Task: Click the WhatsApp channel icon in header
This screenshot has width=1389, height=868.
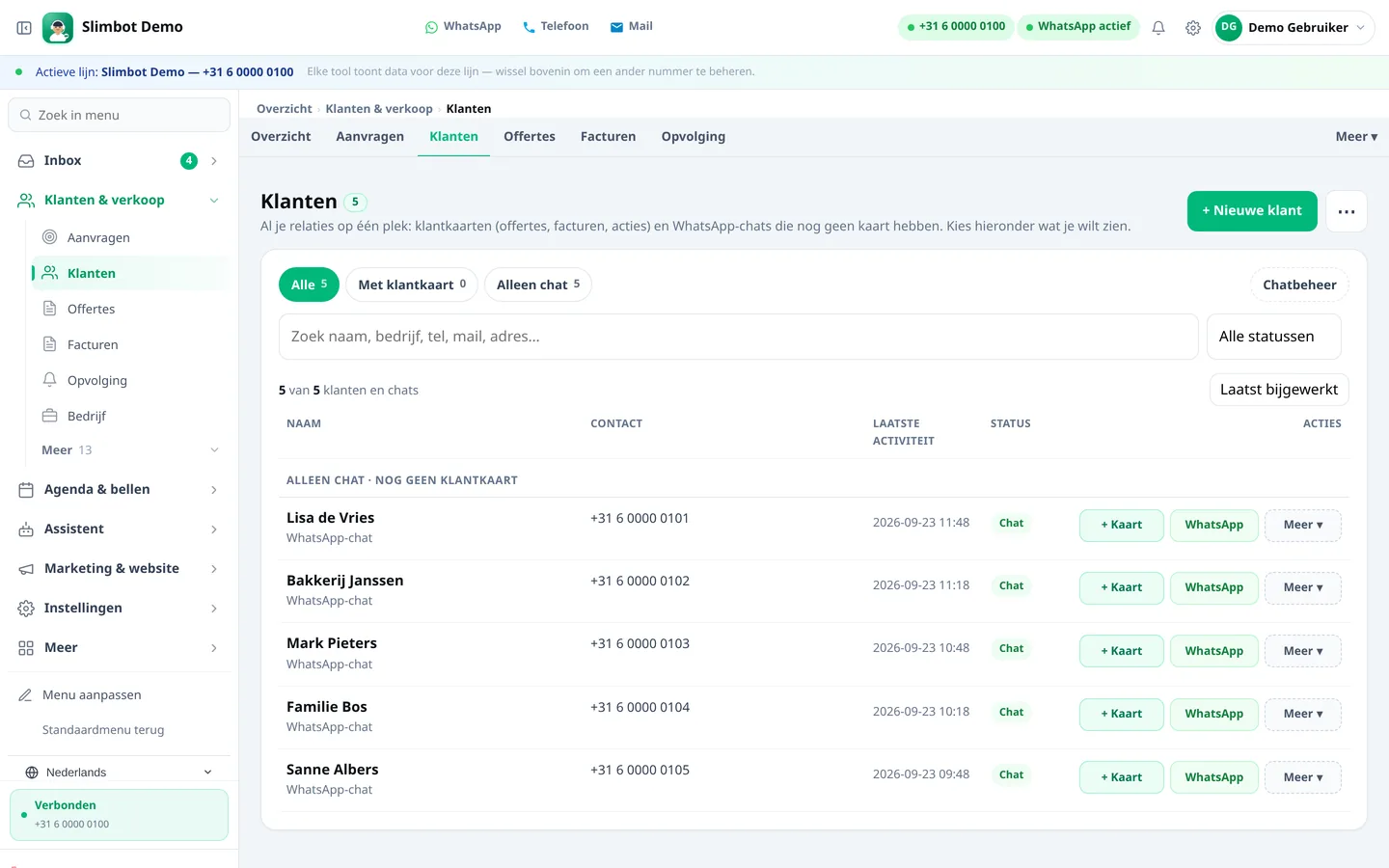Action: (x=431, y=27)
